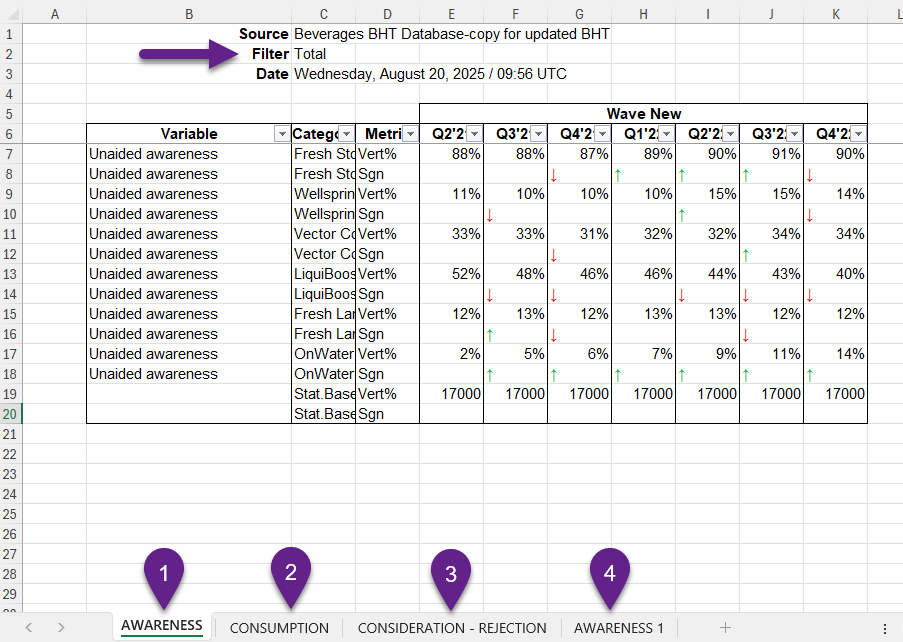This screenshot has width=903, height=642.
Task: Open the Variable column filter dropdown
Action: 280,134
